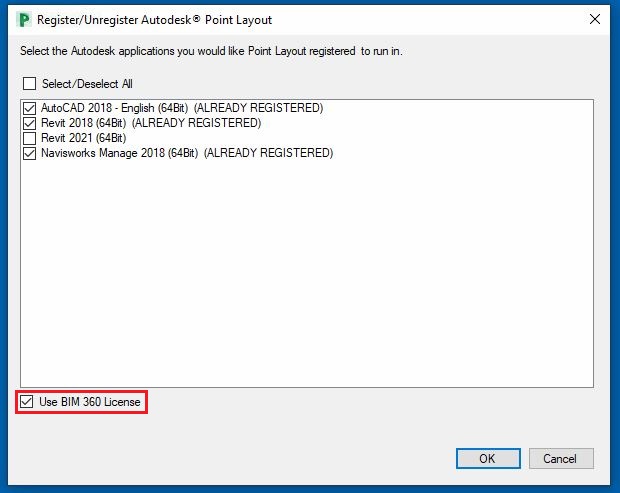Confirm registration with the OK button

click(488, 459)
